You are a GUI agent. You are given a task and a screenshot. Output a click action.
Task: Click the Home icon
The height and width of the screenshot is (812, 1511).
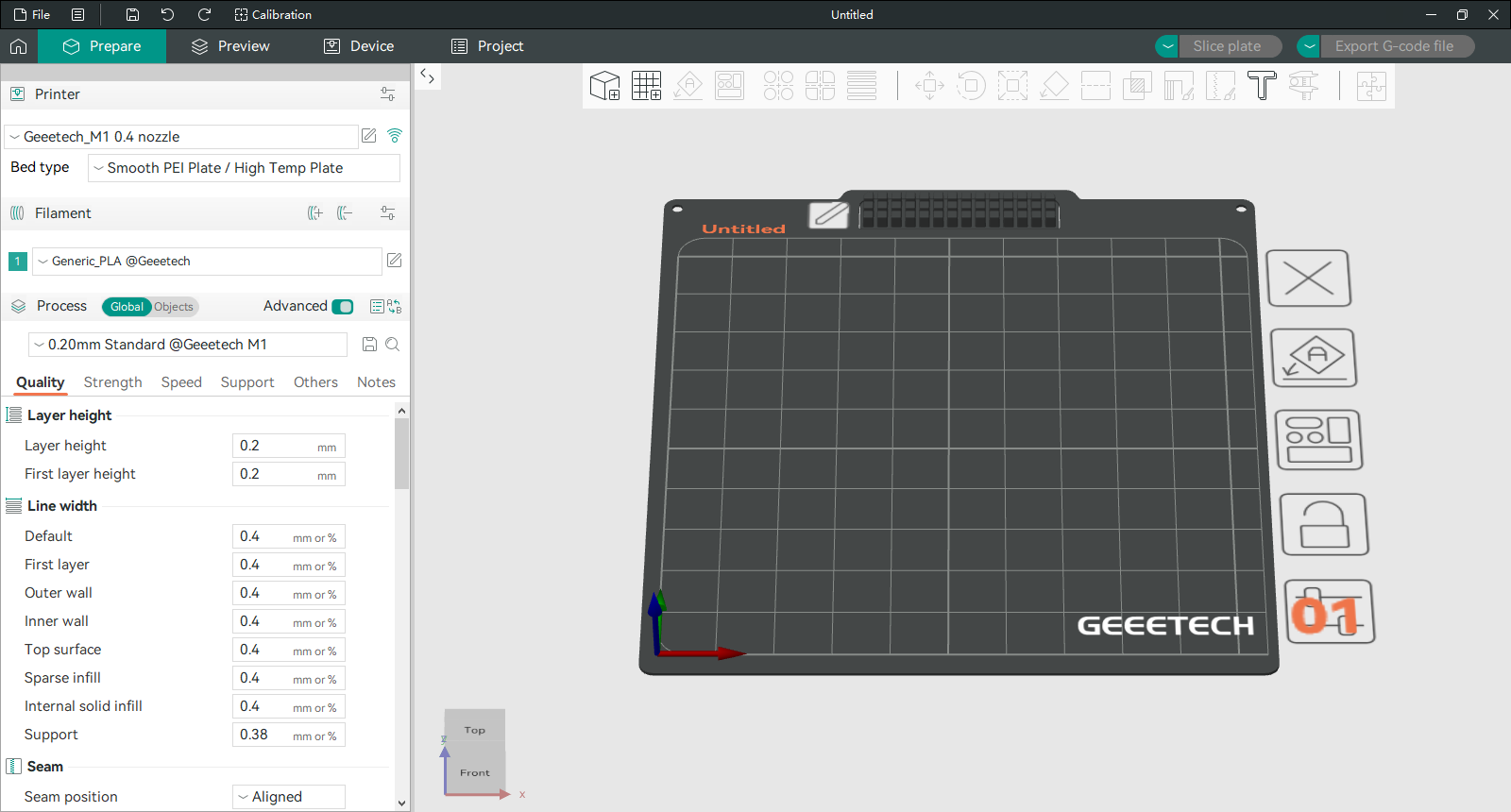pos(19,46)
